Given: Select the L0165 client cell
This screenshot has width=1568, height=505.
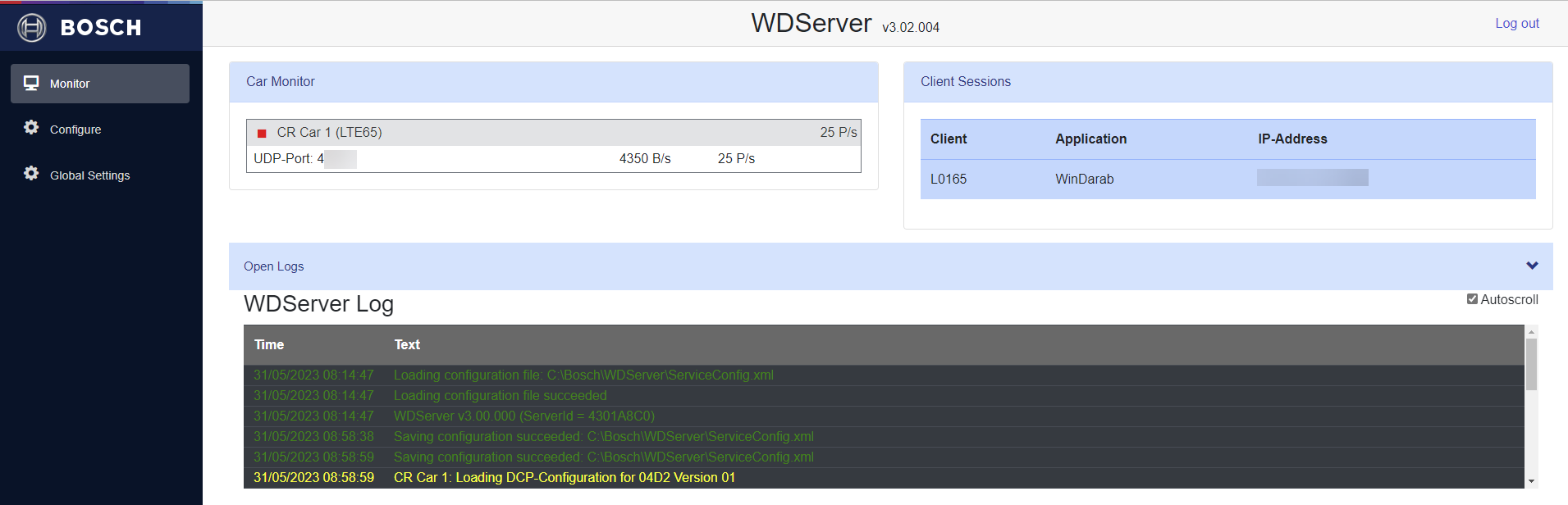Looking at the screenshot, I should [x=949, y=179].
